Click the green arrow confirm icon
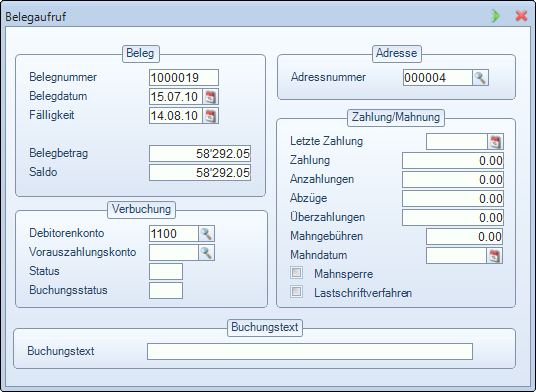The height and width of the screenshot is (392, 536). tap(495, 16)
